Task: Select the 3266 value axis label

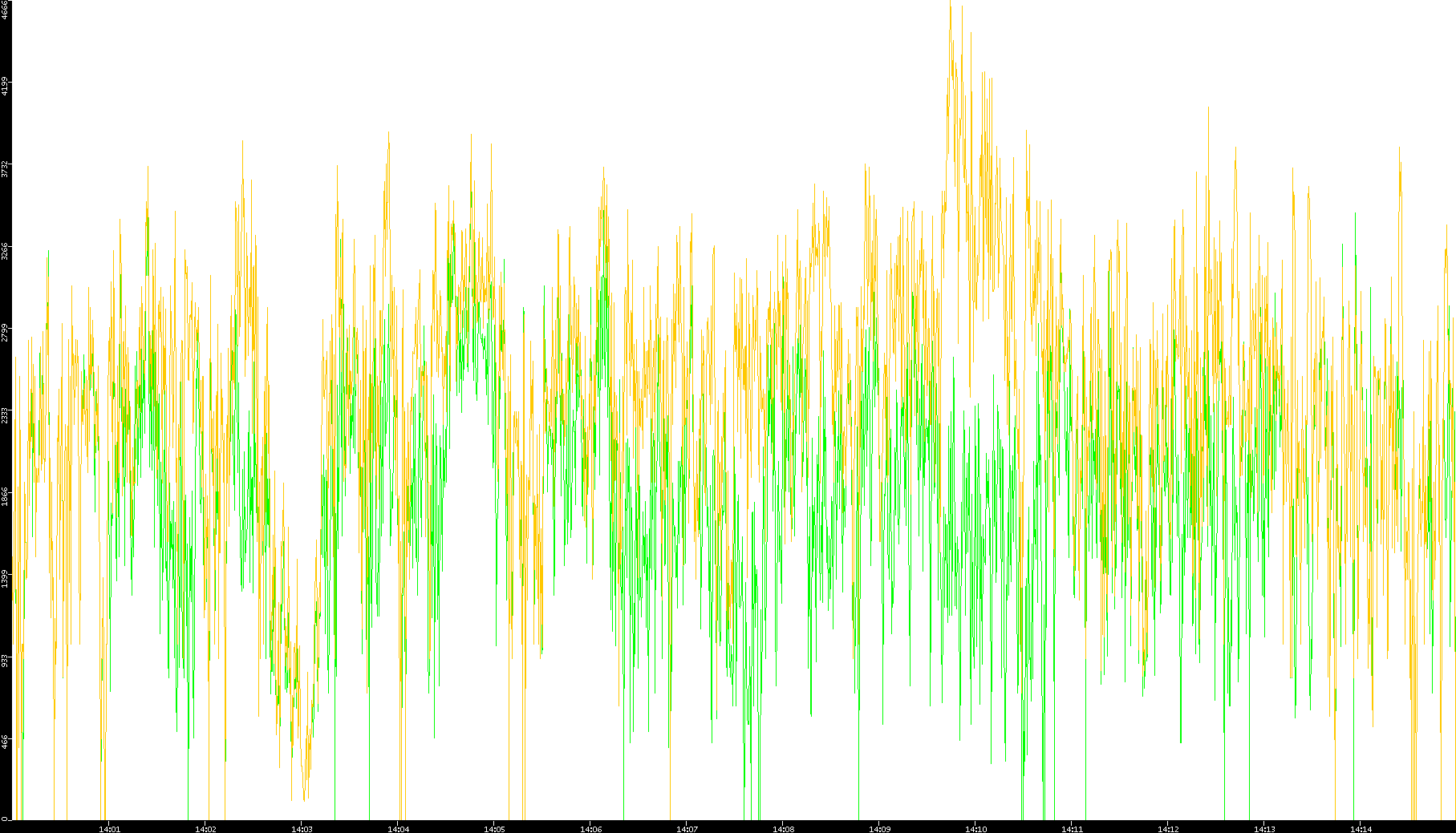Action: pos(5,250)
